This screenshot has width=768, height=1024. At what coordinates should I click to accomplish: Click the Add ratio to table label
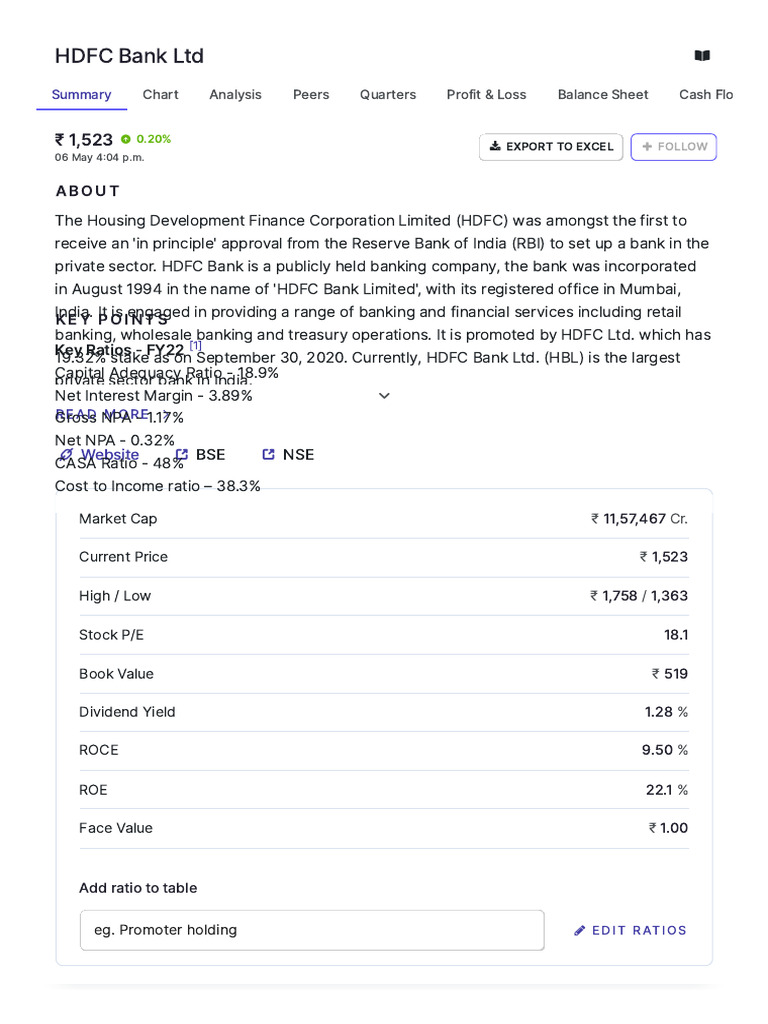(x=138, y=888)
